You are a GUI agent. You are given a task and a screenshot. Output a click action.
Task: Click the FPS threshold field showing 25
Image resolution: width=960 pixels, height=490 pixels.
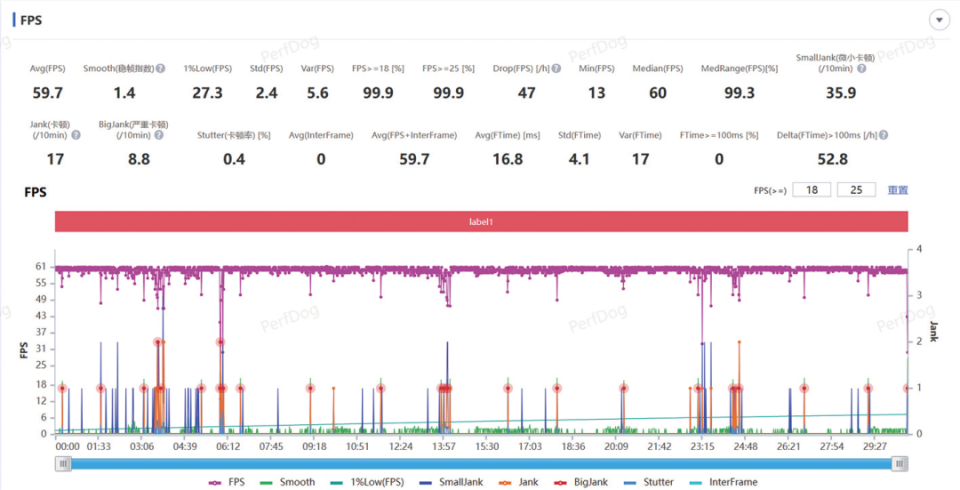click(856, 190)
